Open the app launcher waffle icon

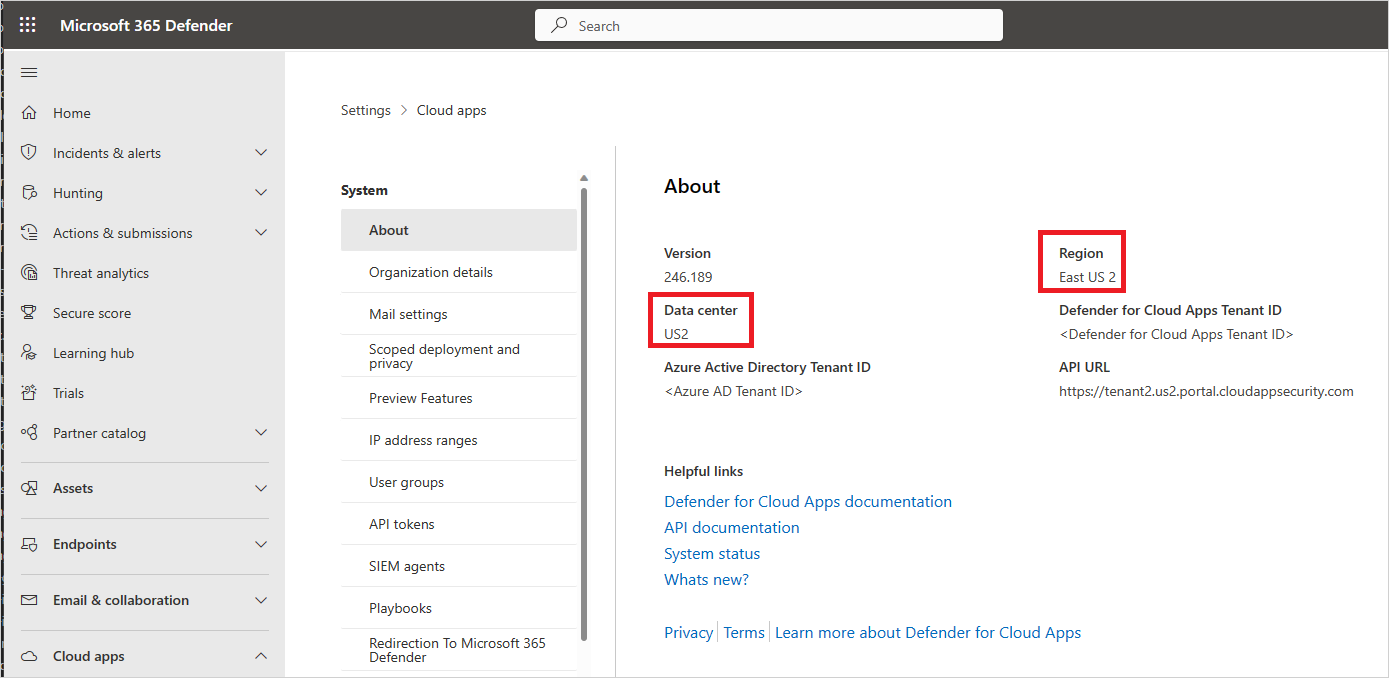tap(28, 25)
